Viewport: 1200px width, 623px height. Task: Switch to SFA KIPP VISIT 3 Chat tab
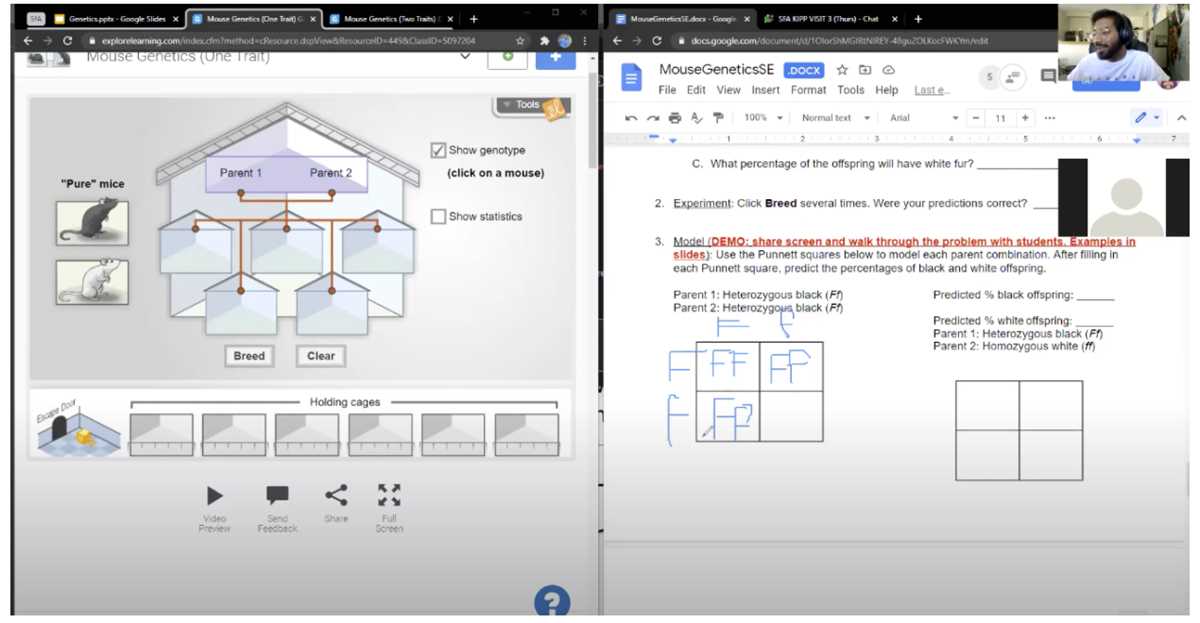pyautogui.click(x=830, y=18)
